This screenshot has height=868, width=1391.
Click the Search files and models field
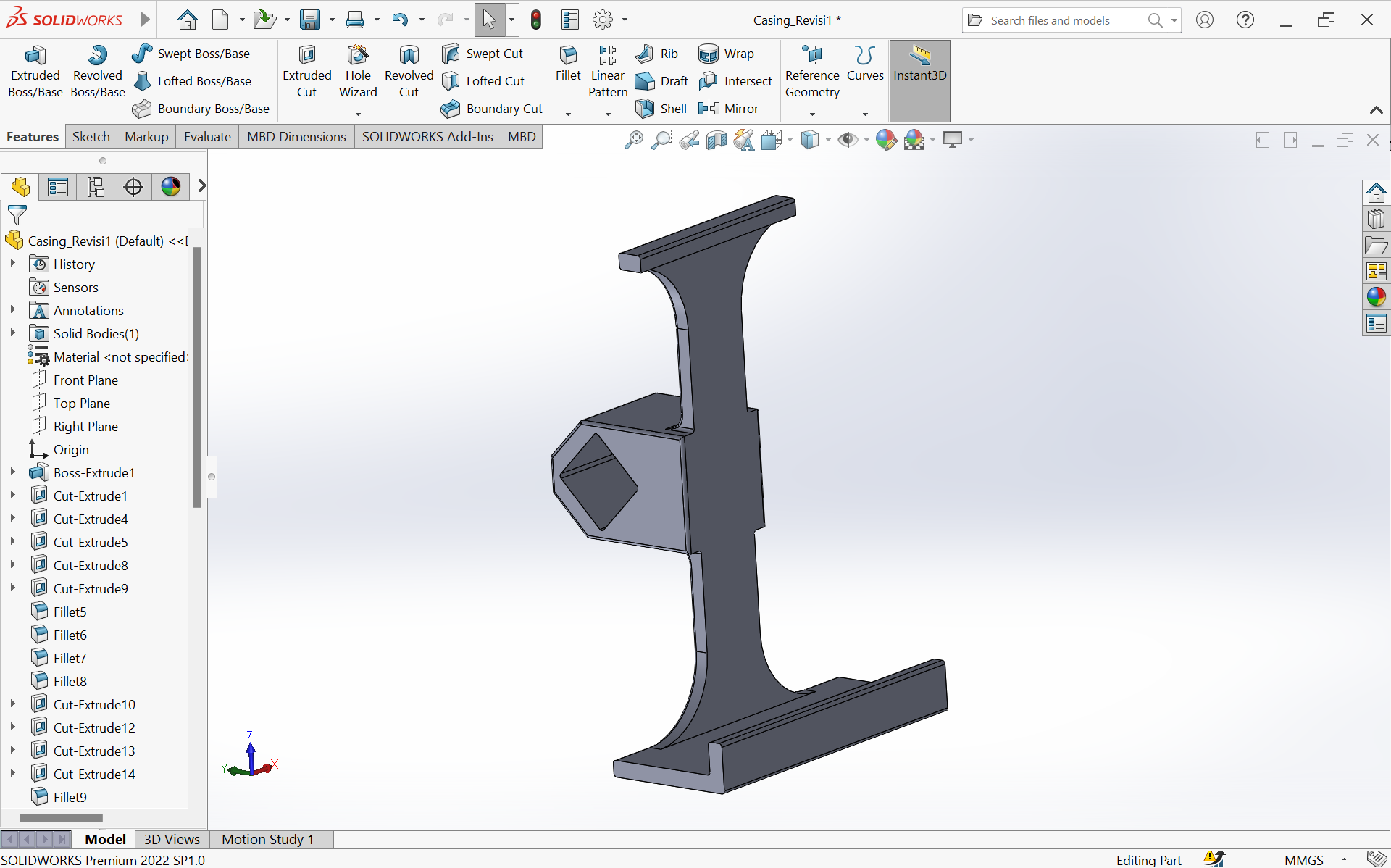[x=1059, y=20]
